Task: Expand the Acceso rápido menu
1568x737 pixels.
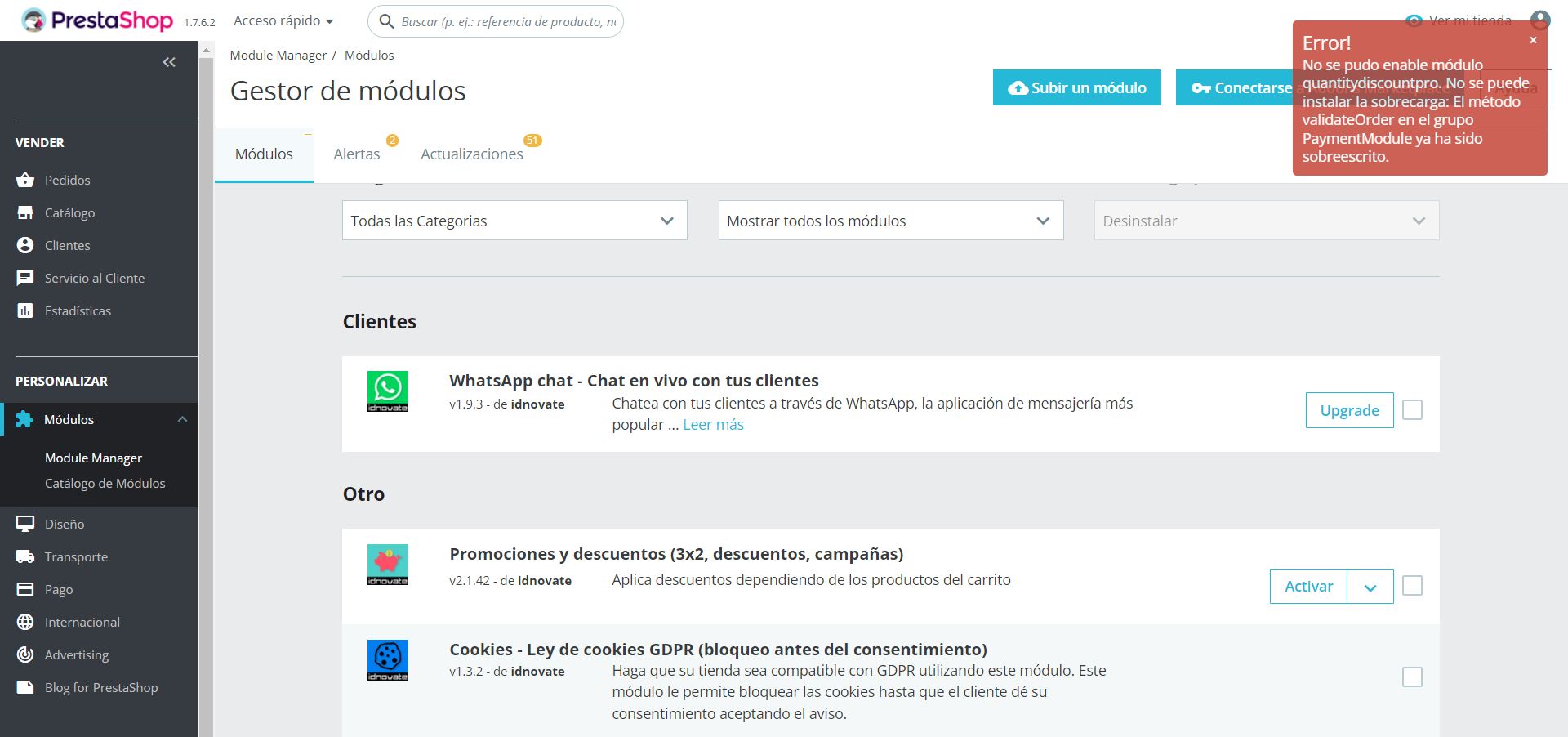Action: [283, 20]
